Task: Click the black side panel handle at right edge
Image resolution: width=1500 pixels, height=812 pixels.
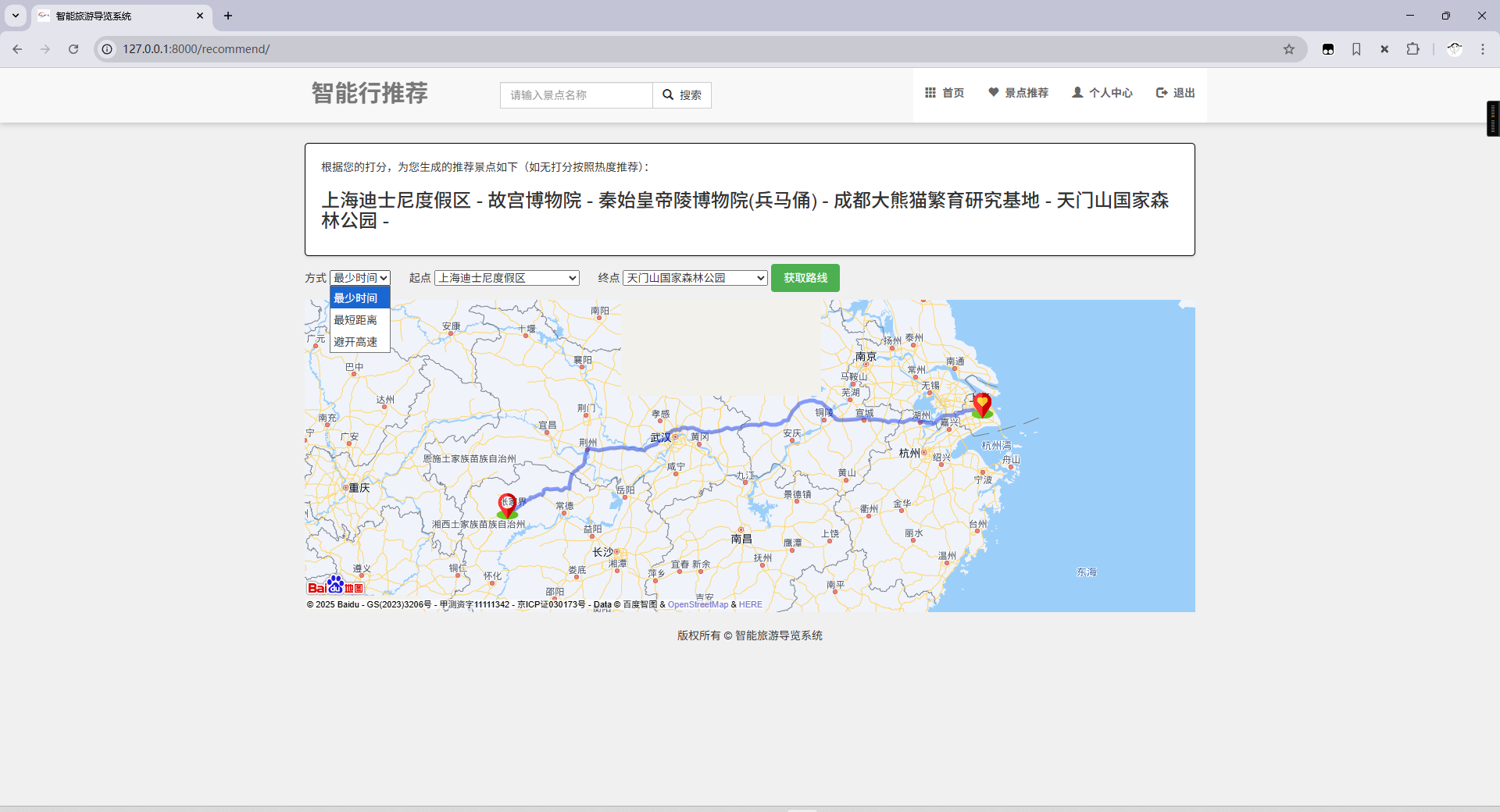Action: [x=1493, y=119]
